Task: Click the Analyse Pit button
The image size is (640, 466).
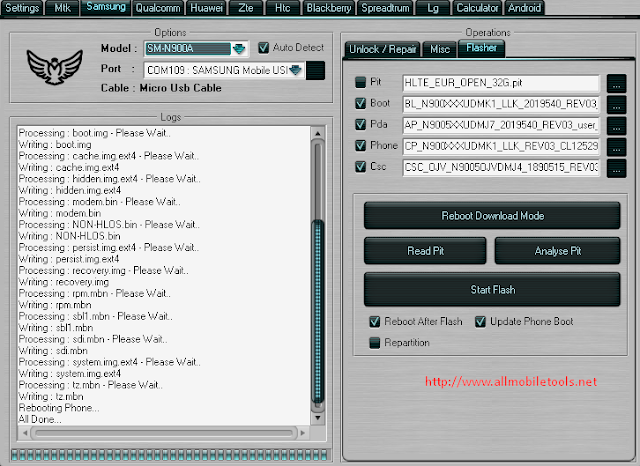Action: click(558, 251)
